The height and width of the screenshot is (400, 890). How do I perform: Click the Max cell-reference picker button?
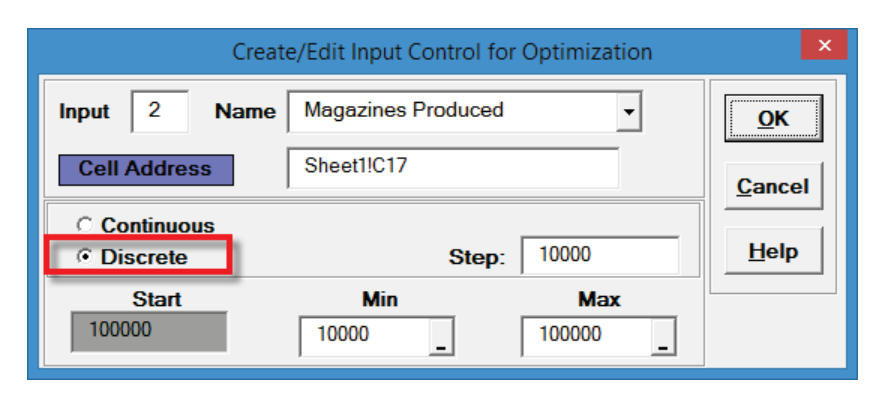pos(662,336)
